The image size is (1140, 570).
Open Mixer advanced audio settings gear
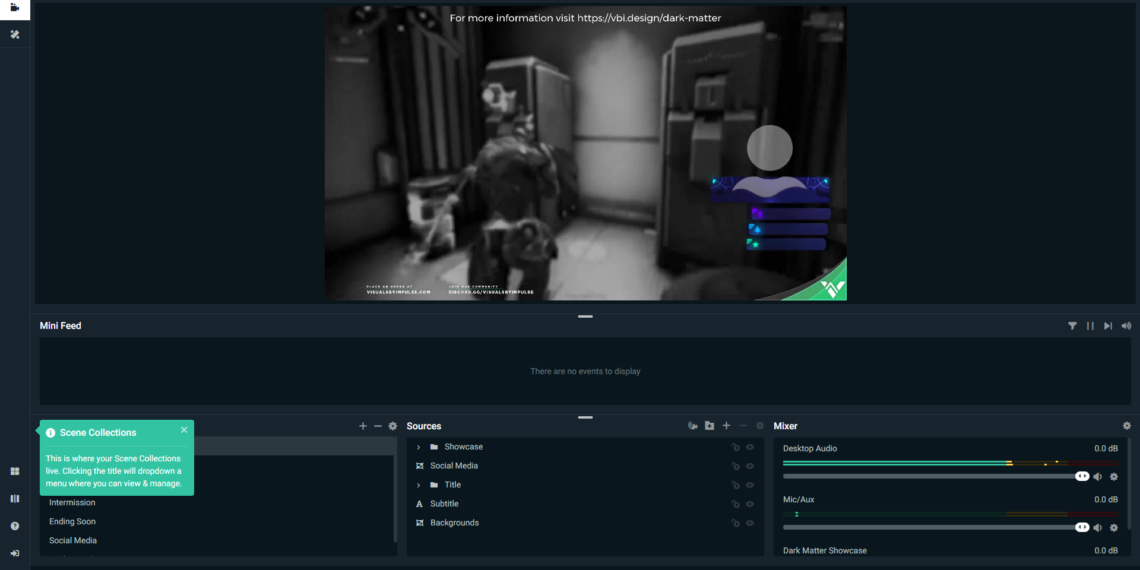pyautogui.click(x=1127, y=426)
